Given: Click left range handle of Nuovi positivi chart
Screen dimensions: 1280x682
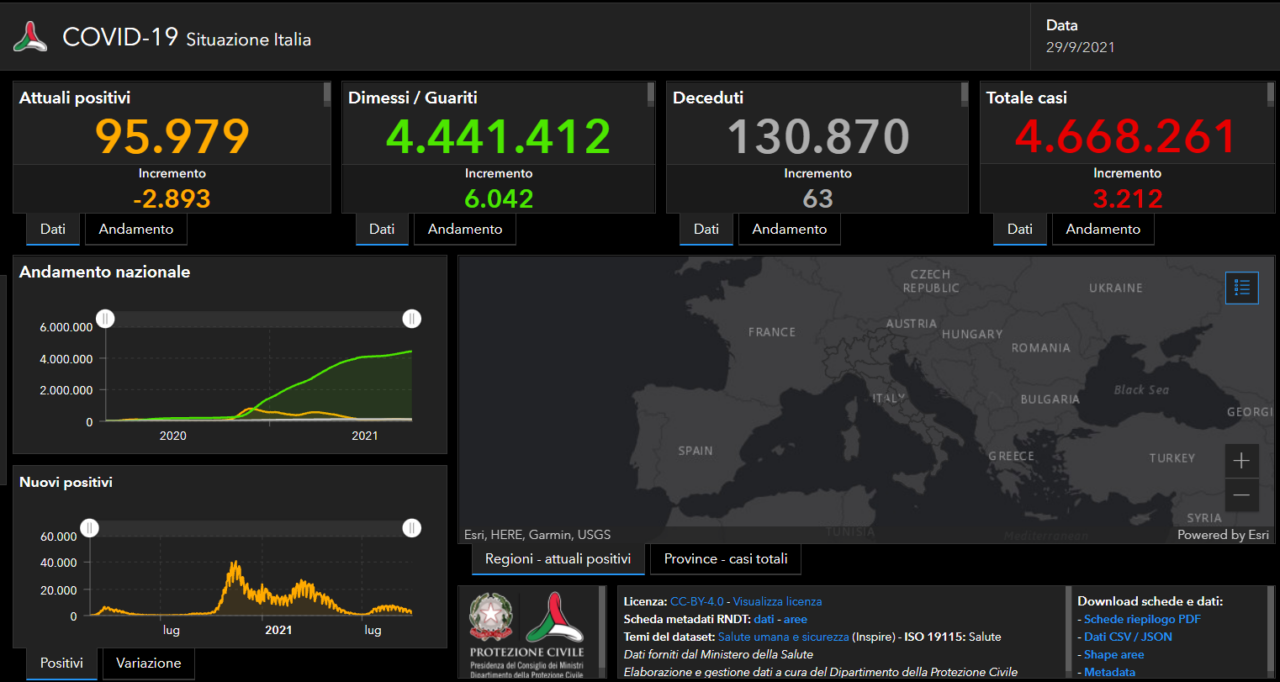Looking at the screenshot, I should pos(90,528).
